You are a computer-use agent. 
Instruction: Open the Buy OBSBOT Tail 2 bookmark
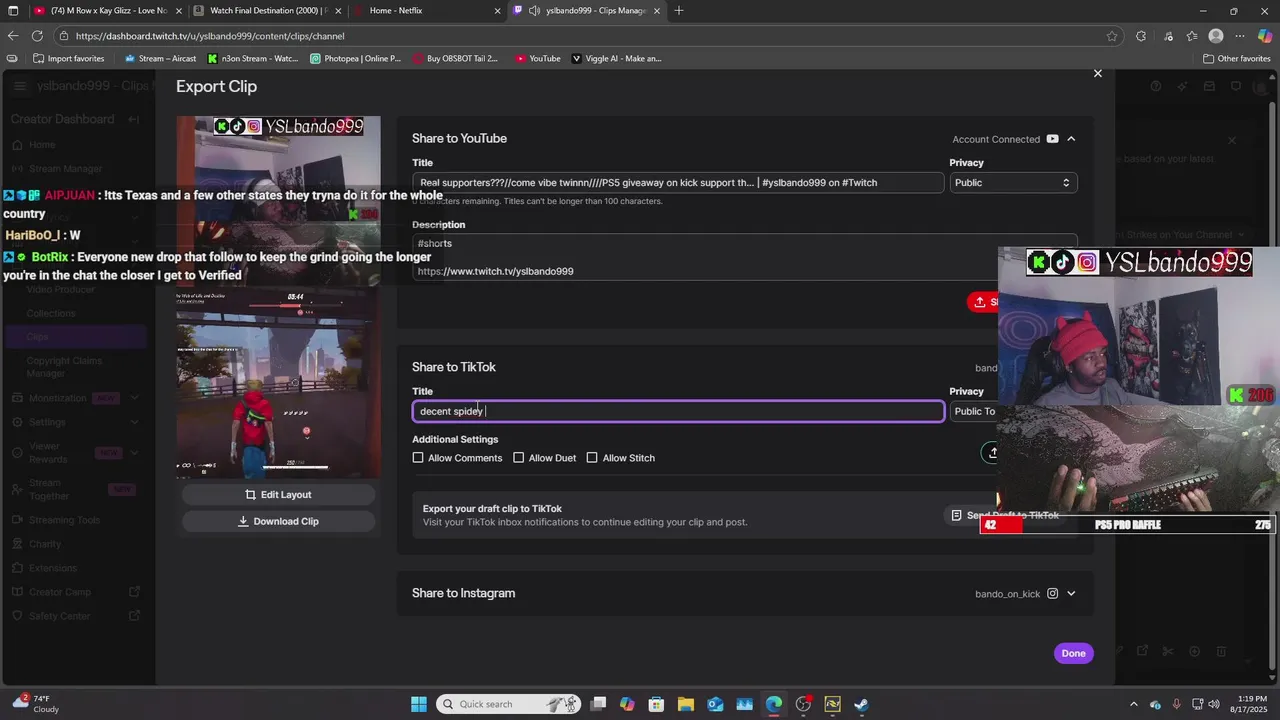(455, 59)
